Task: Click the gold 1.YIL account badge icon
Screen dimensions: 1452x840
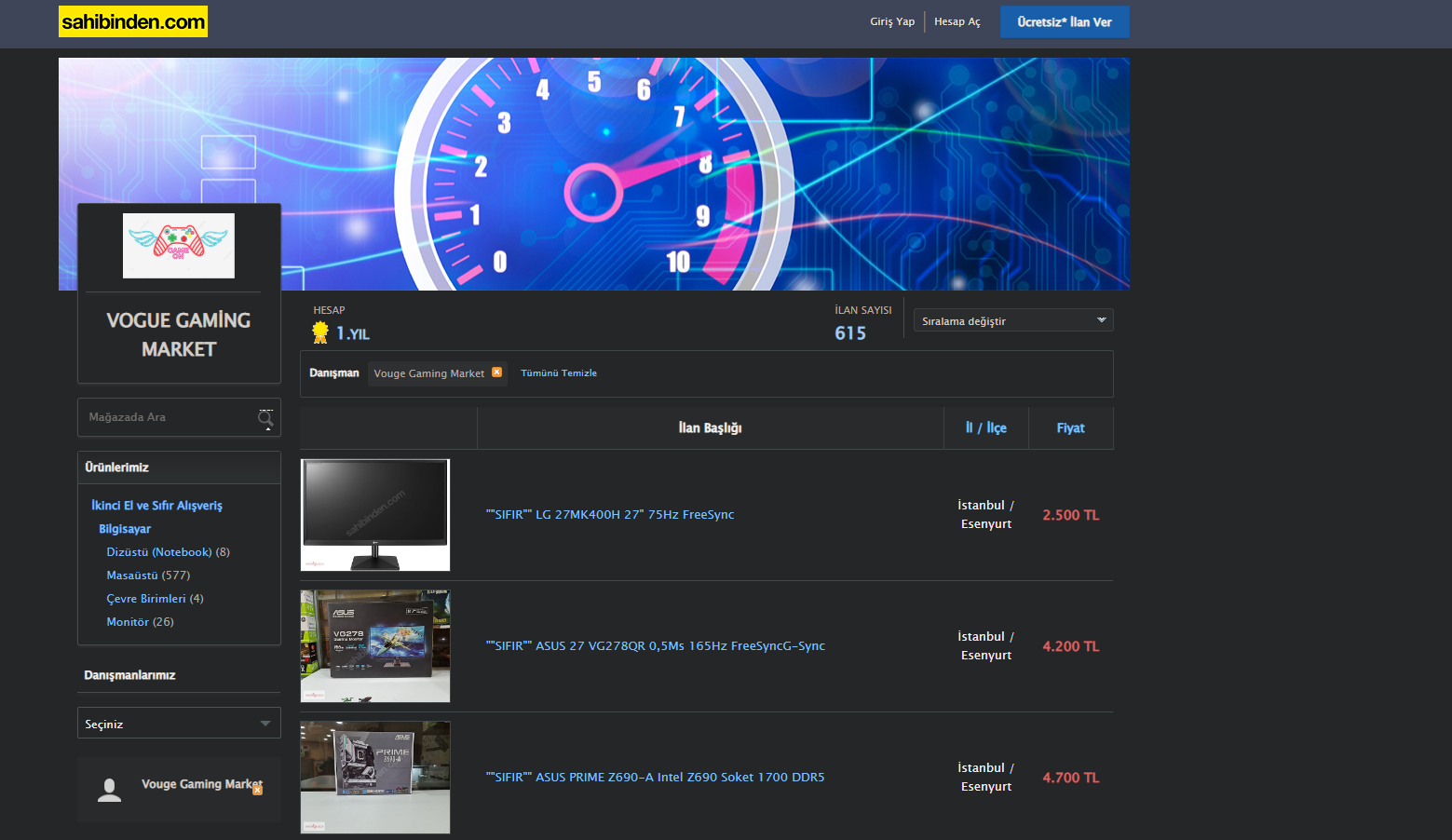Action: click(x=320, y=332)
